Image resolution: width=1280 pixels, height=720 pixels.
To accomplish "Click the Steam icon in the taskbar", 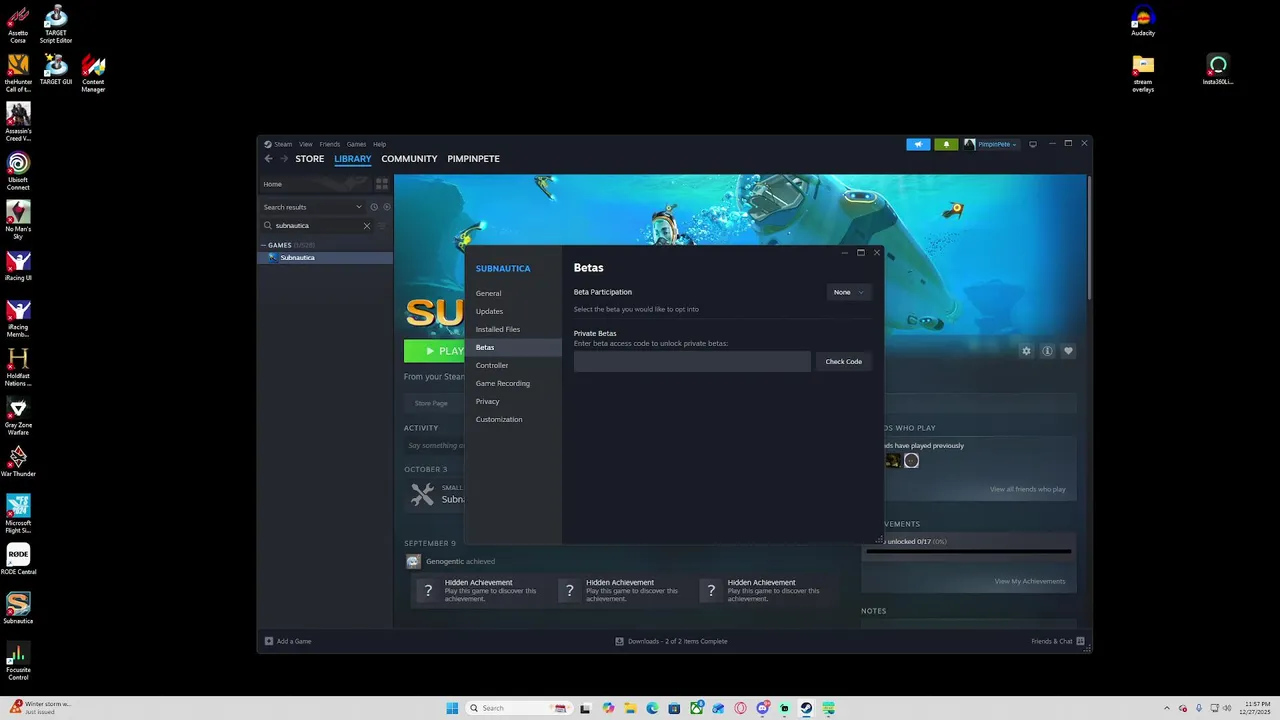I will [x=806, y=708].
